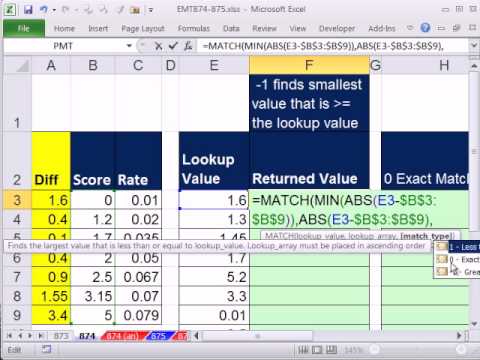This screenshot has width=480, height=360.
Task: Expand the formula bar with chevron
Action: coord(474,45)
